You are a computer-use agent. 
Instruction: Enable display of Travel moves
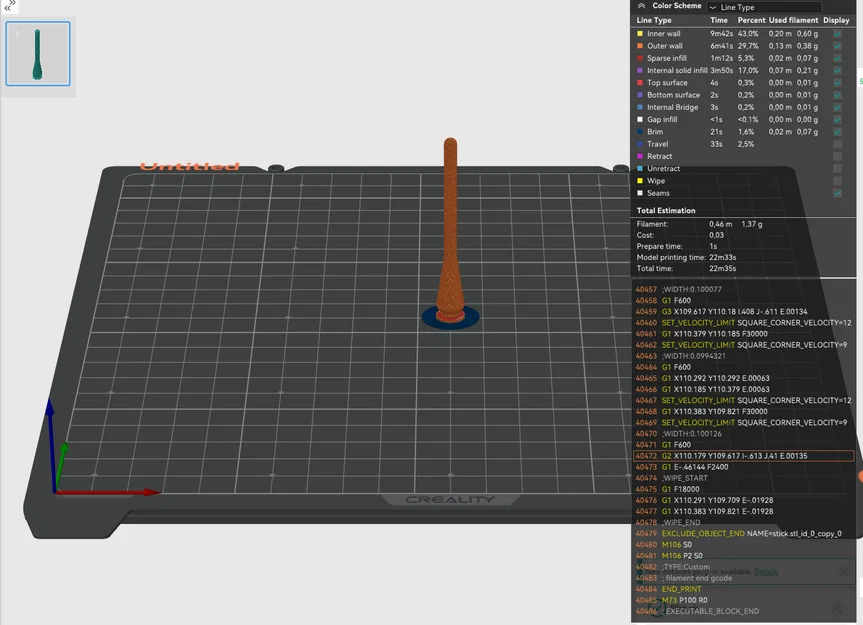[837, 144]
